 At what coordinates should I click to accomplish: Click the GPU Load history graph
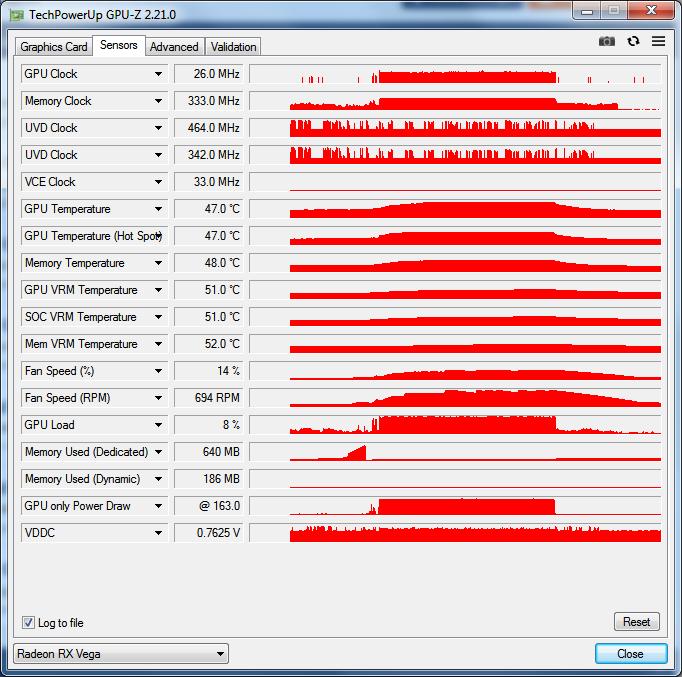click(x=455, y=425)
